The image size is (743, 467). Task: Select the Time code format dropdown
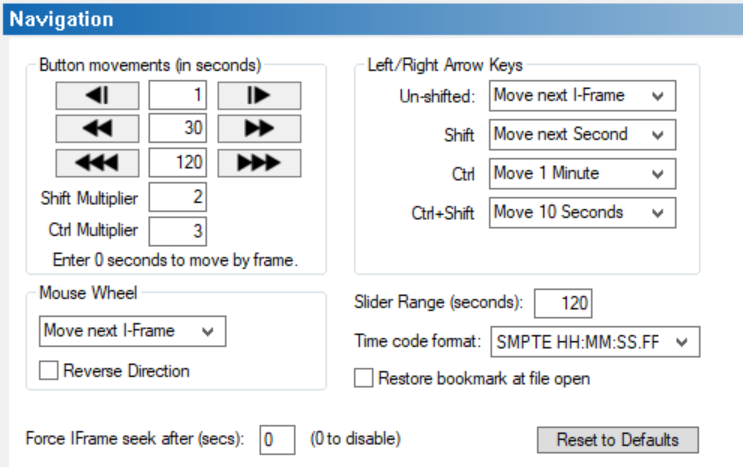tap(595, 342)
